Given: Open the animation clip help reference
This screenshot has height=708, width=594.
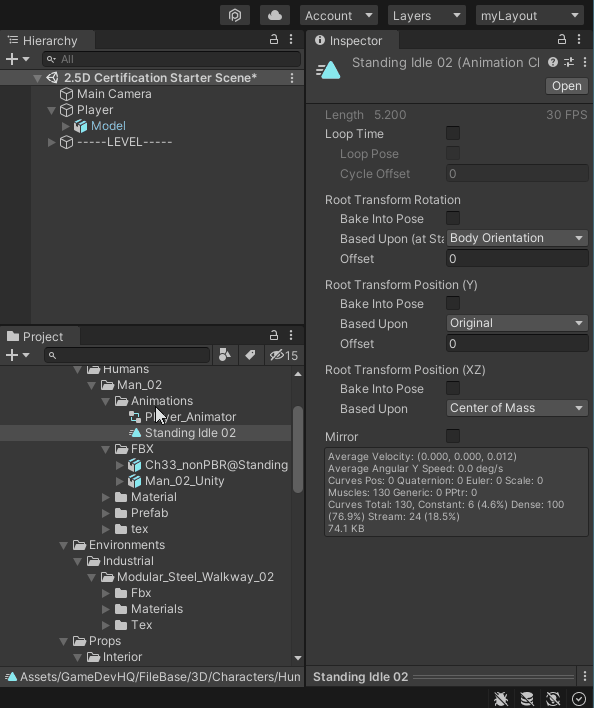Looking at the screenshot, I should point(552,62).
